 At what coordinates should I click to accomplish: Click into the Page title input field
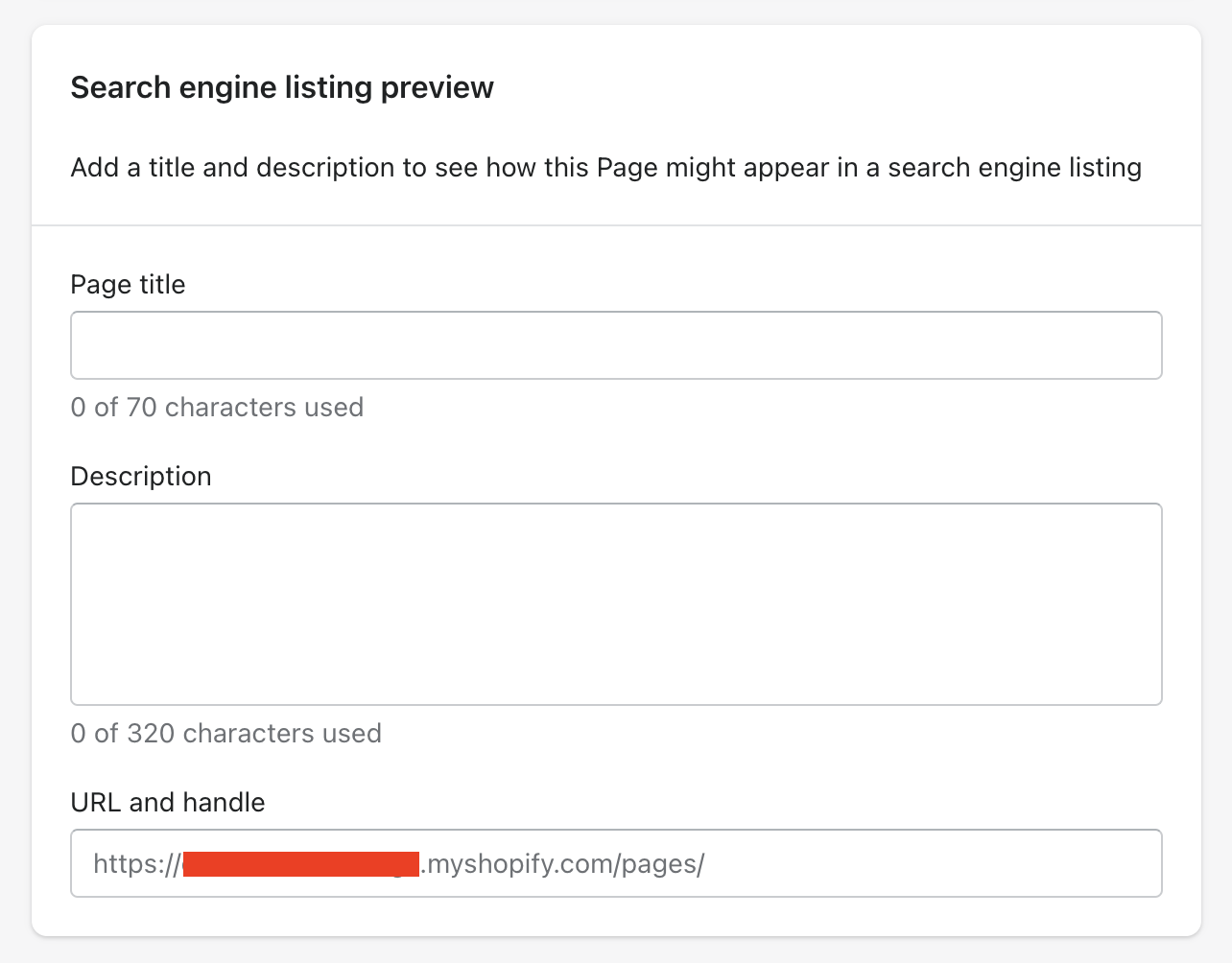[616, 345]
